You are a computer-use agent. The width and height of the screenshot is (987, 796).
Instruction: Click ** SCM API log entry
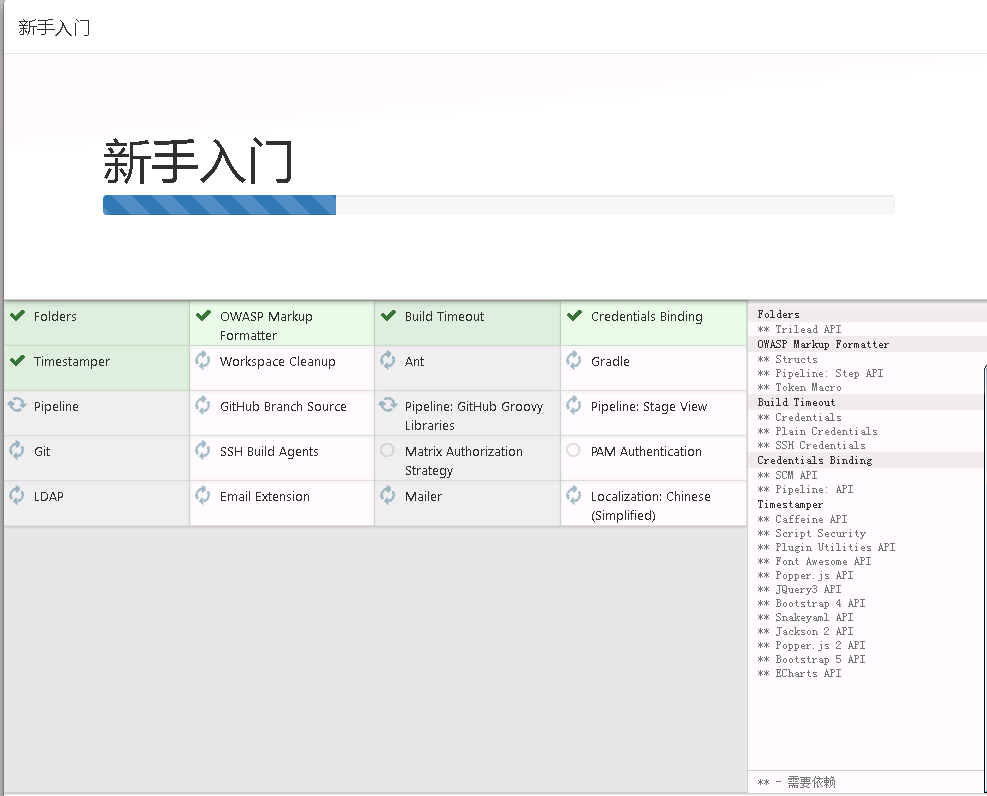tap(787, 475)
